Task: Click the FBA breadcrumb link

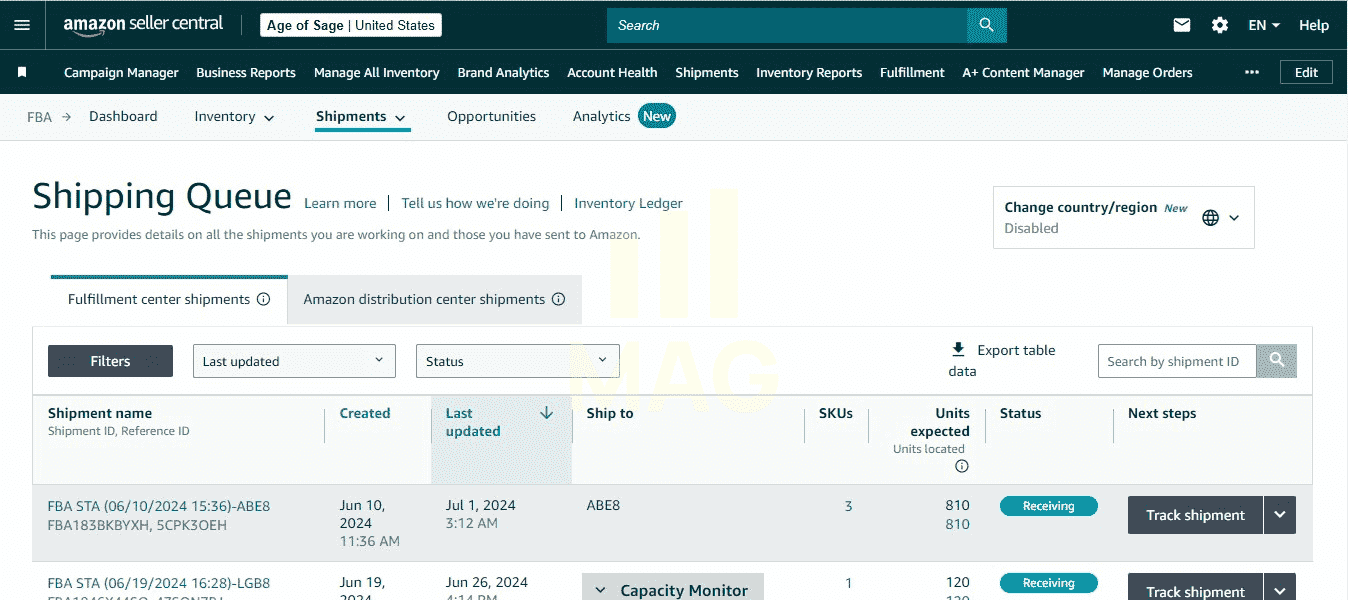Action: tap(39, 117)
